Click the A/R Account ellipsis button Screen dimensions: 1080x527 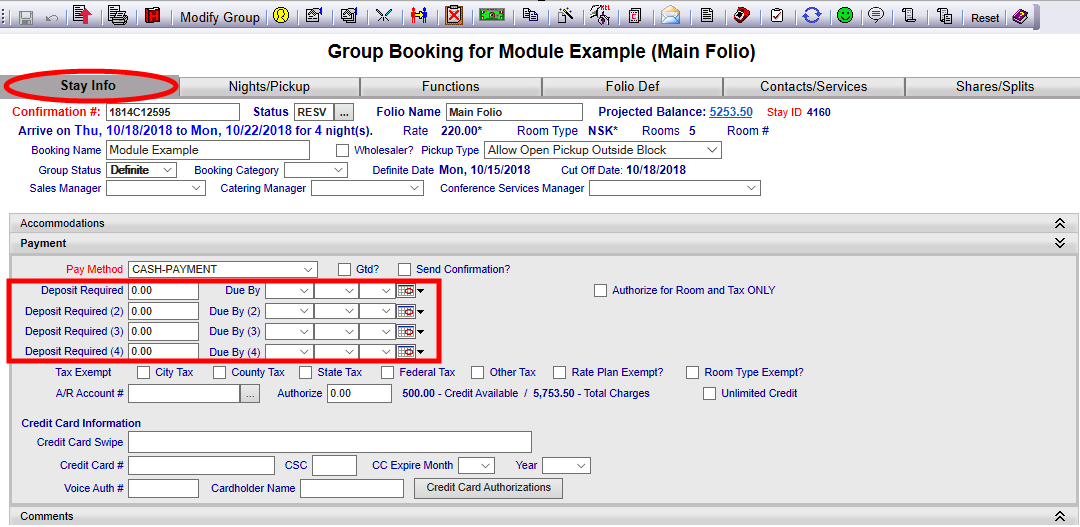[x=250, y=393]
